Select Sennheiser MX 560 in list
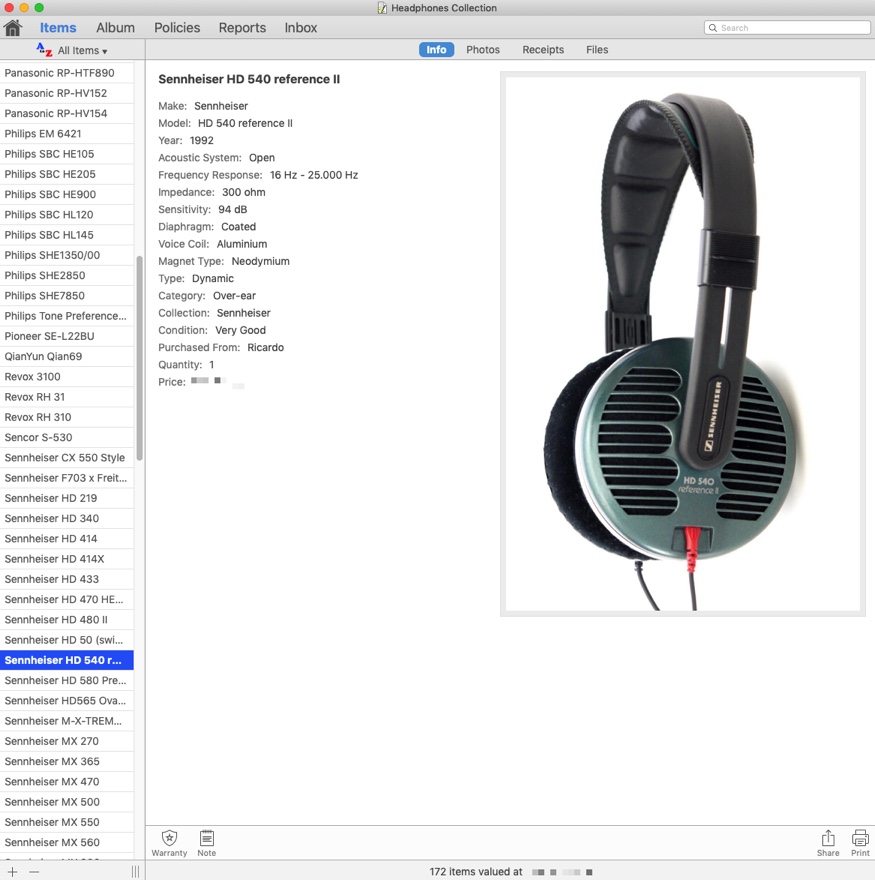Screen dimensions: 875x880 pyautogui.click(x=67, y=842)
